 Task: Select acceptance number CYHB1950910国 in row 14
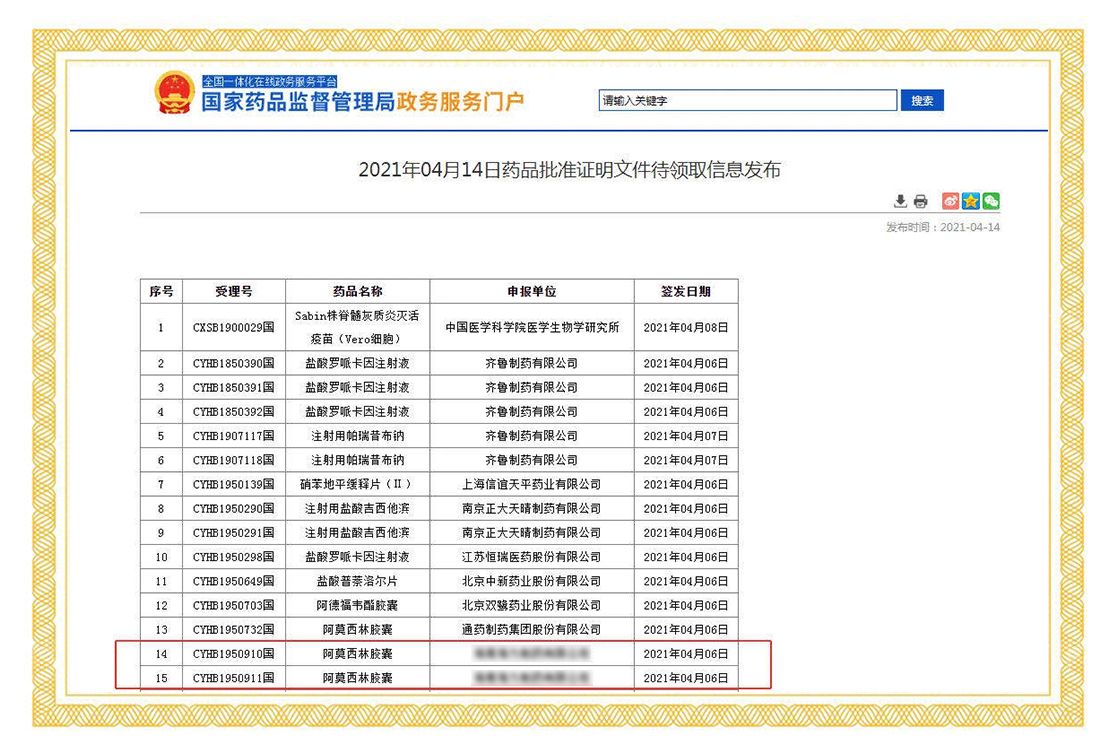(x=234, y=654)
